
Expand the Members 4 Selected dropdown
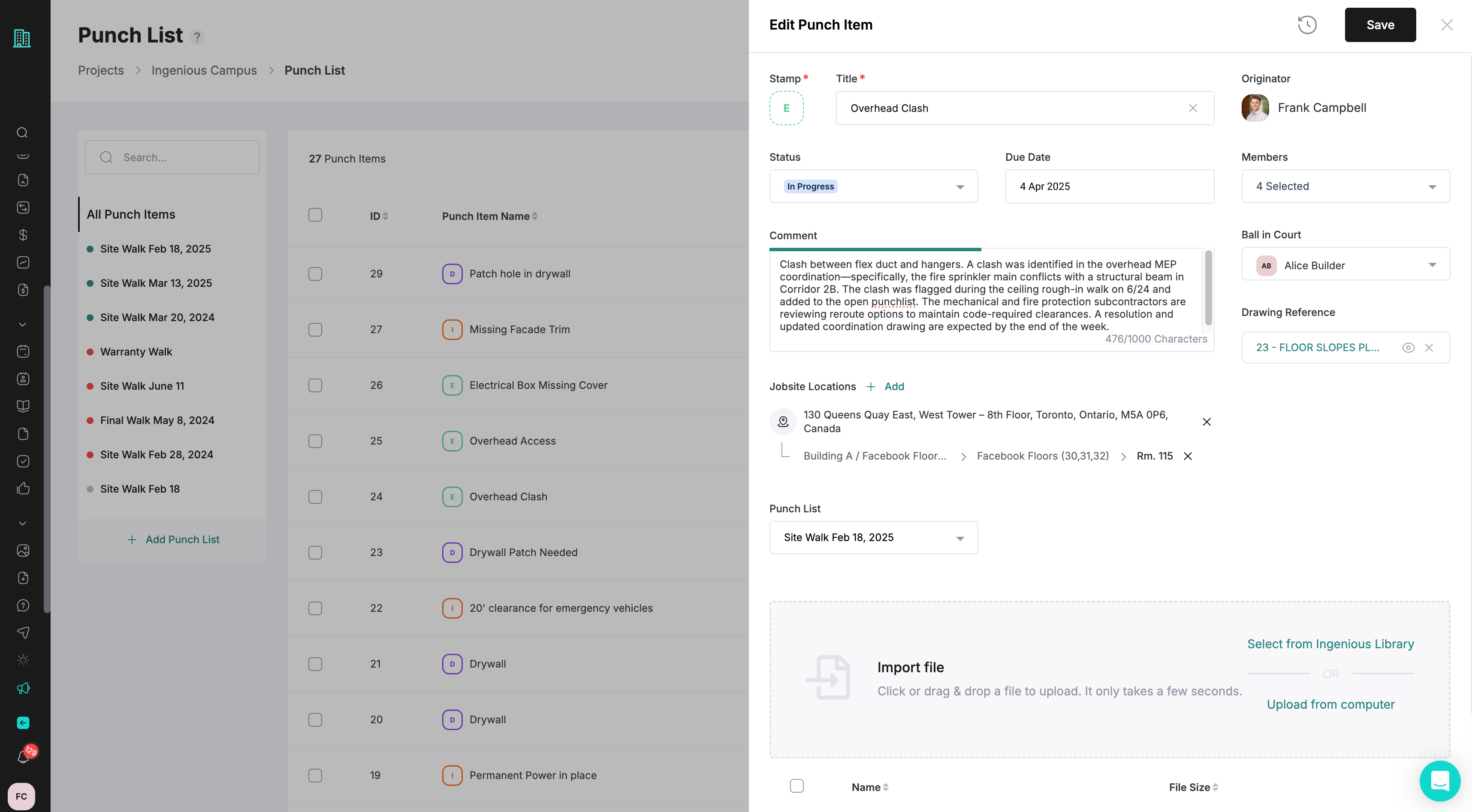1345,186
